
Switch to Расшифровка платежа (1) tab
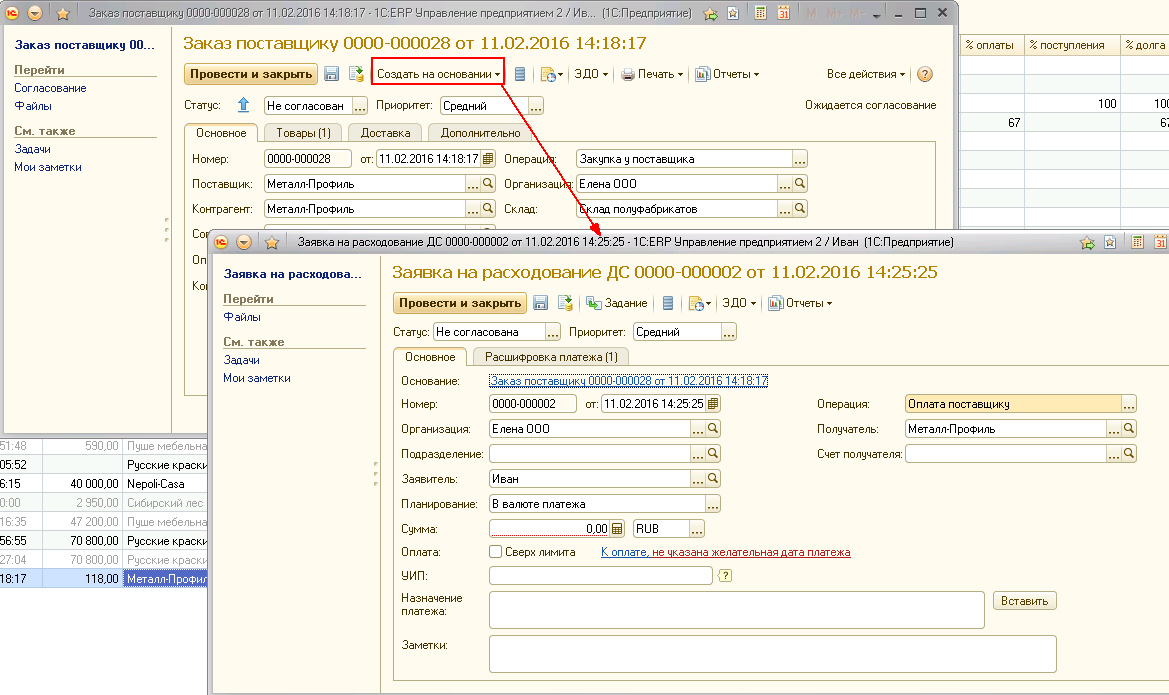point(552,356)
